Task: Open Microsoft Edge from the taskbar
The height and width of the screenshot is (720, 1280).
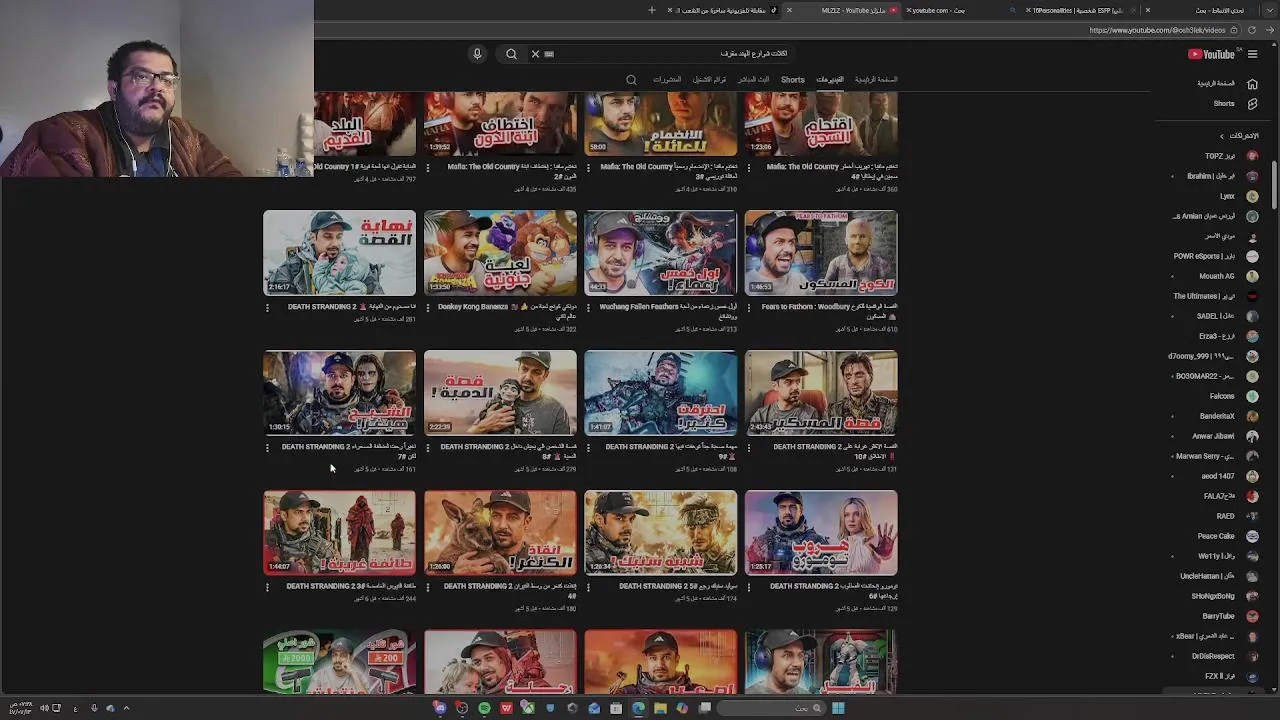Action: (638, 708)
